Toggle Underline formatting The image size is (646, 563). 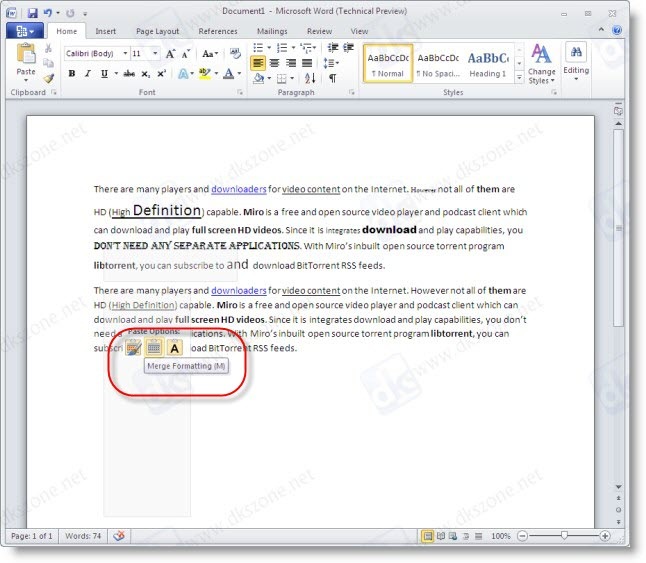click(x=104, y=74)
